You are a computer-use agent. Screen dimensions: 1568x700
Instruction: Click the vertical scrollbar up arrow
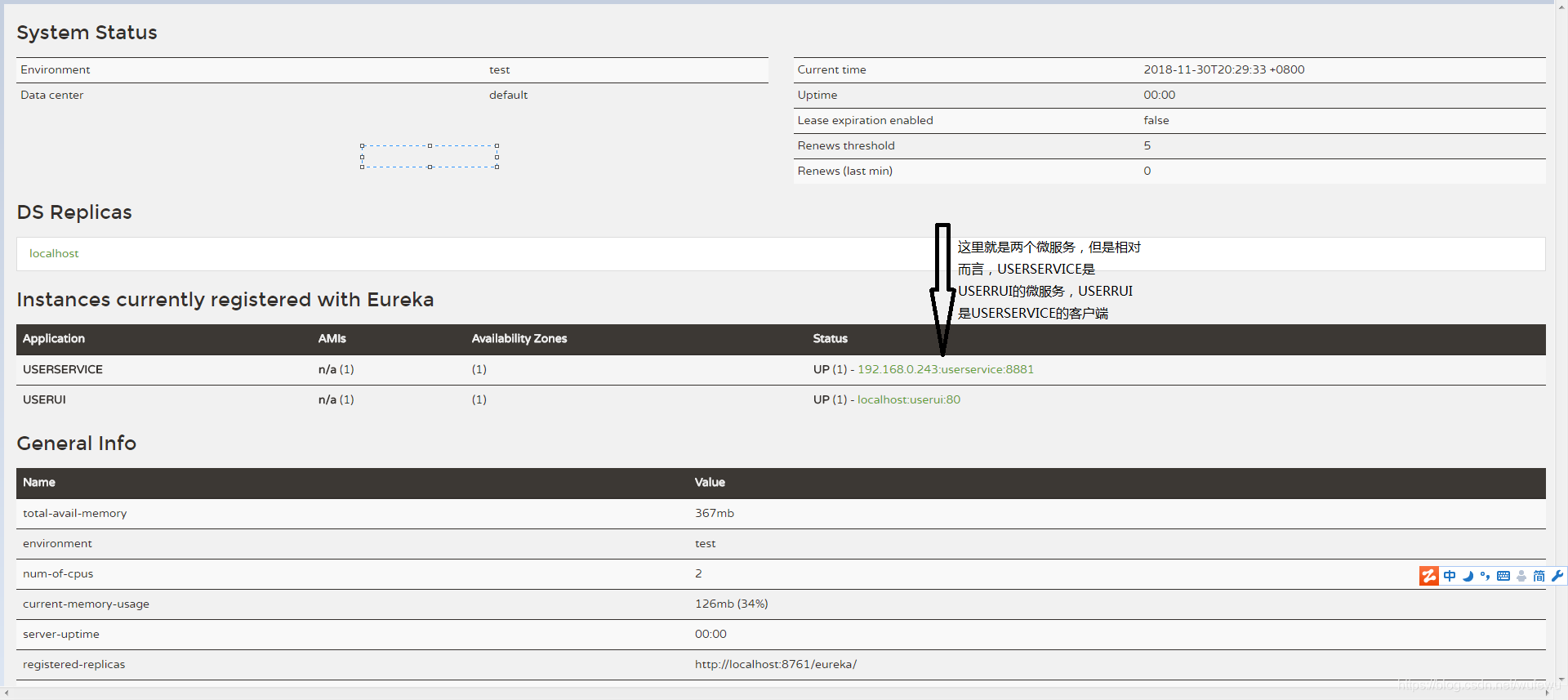tap(1561, 7)
